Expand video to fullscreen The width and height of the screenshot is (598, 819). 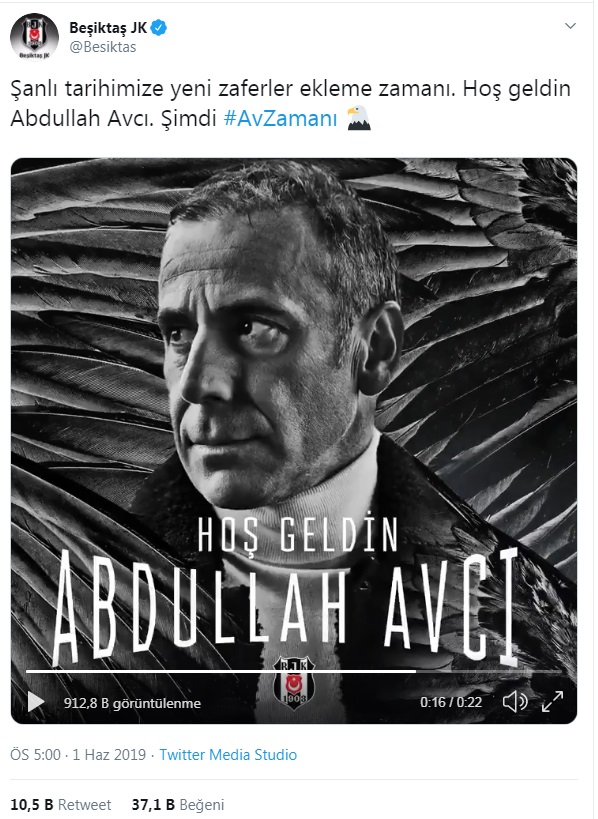[x=552, y=701]
